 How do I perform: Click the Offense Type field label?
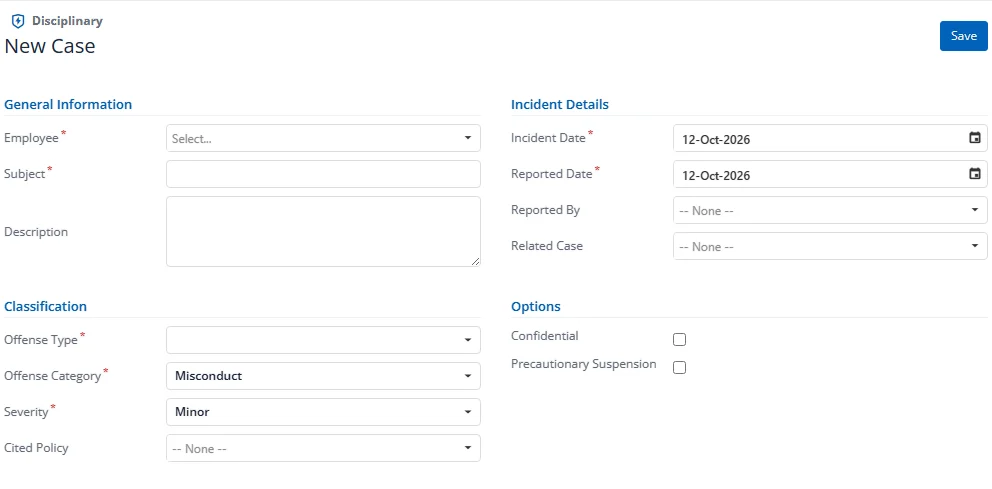click(40, 340)
